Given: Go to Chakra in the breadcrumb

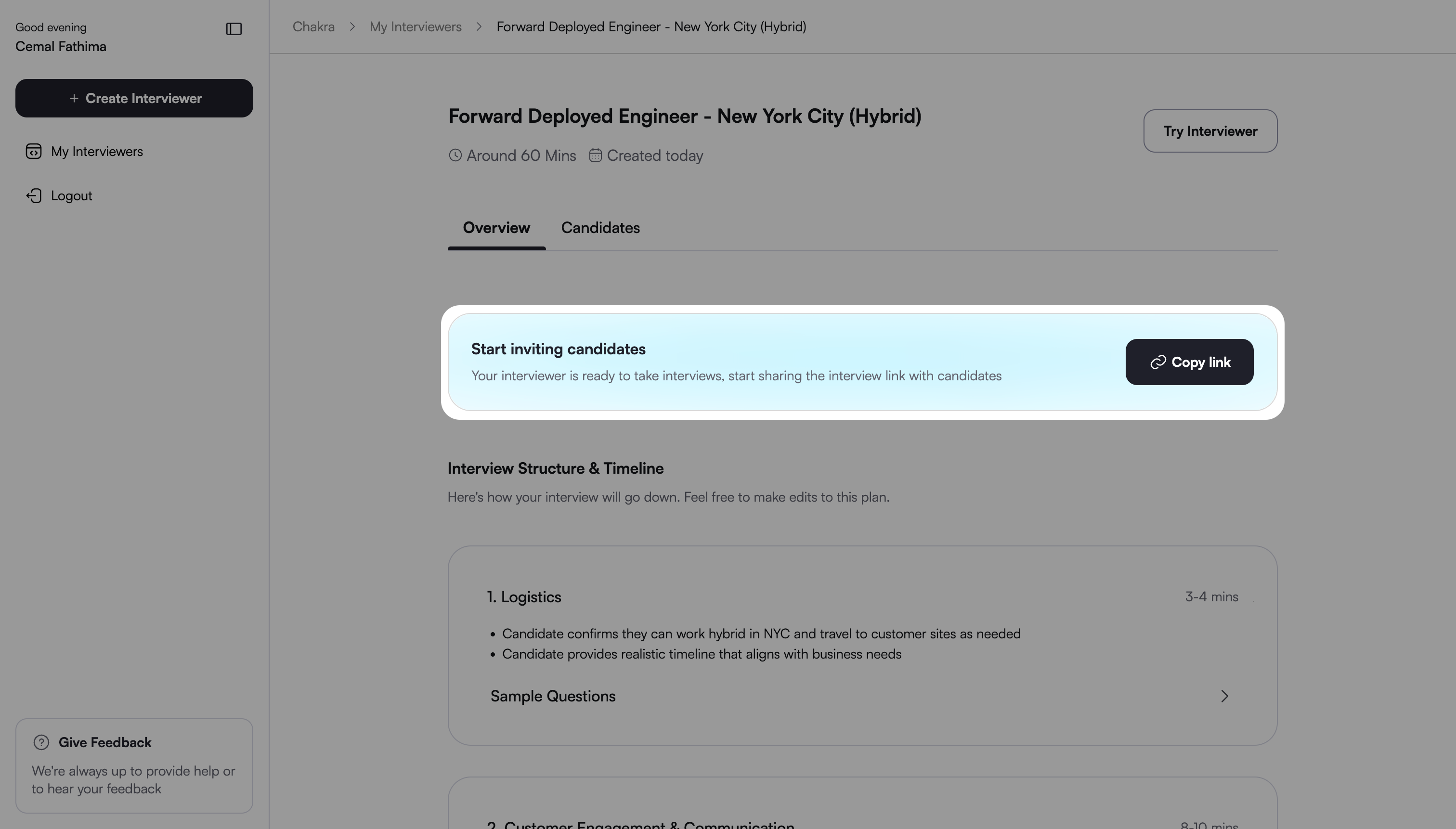Looking at the screenshot, I should pos(313,27).
